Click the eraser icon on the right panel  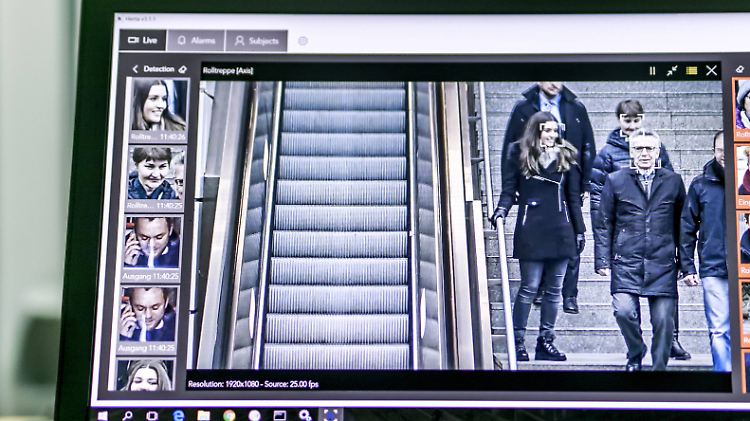click(x=740, y=69)
